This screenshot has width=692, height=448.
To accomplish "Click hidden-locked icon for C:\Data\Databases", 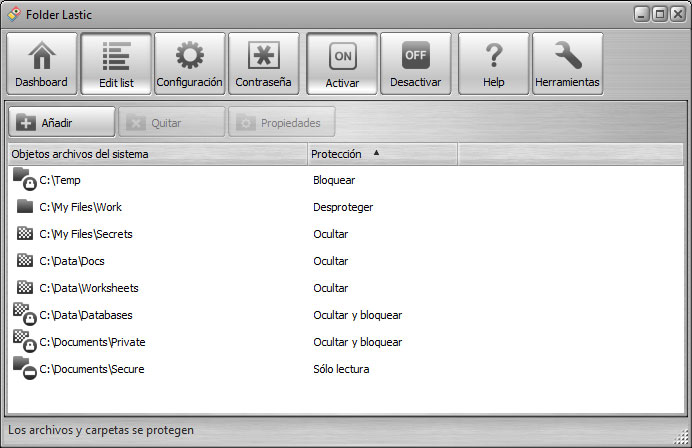I will pyautogui.click(x=25, y=314).
